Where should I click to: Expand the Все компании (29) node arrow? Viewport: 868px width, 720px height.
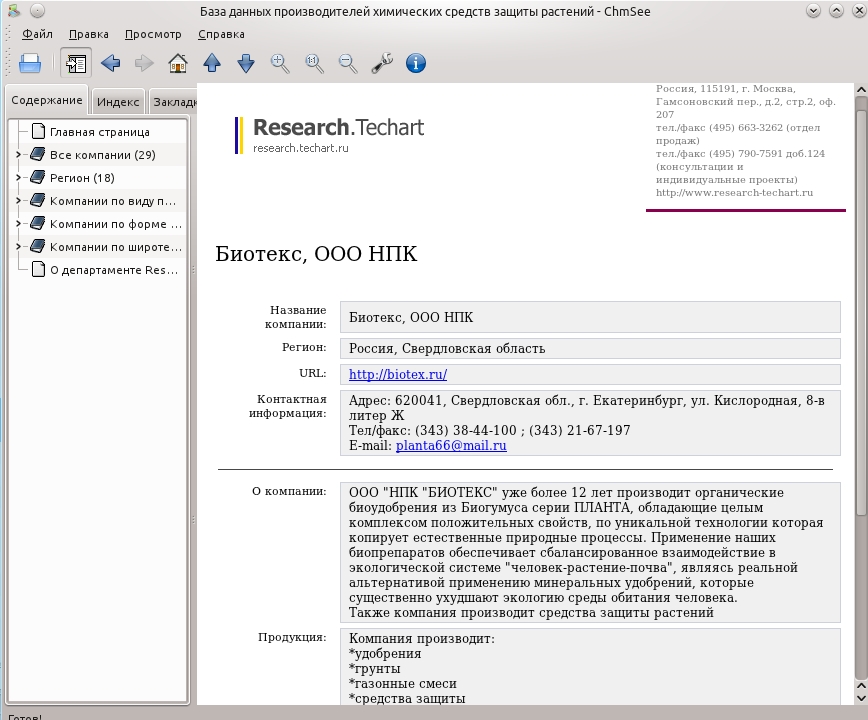click(x=18, y=154)
